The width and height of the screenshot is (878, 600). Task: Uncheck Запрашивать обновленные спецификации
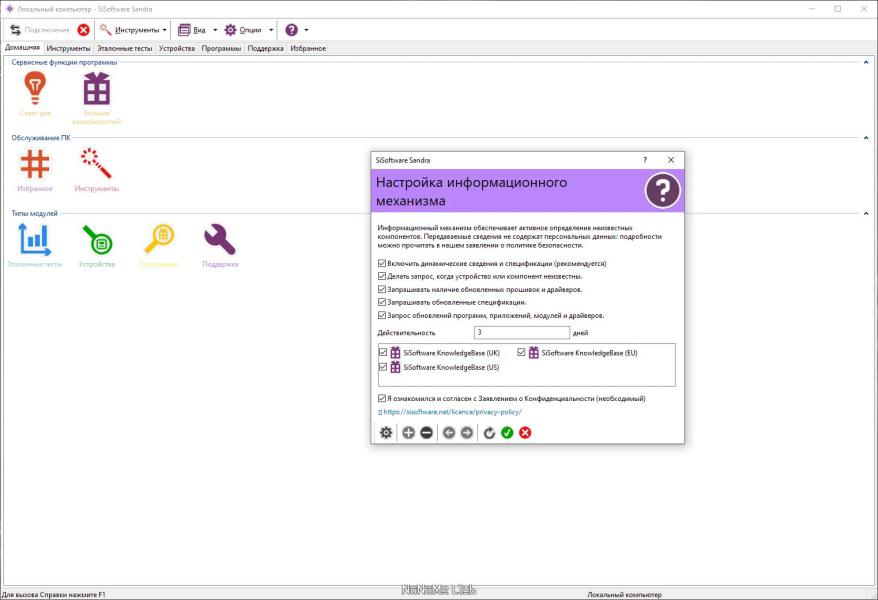point(382,302)
